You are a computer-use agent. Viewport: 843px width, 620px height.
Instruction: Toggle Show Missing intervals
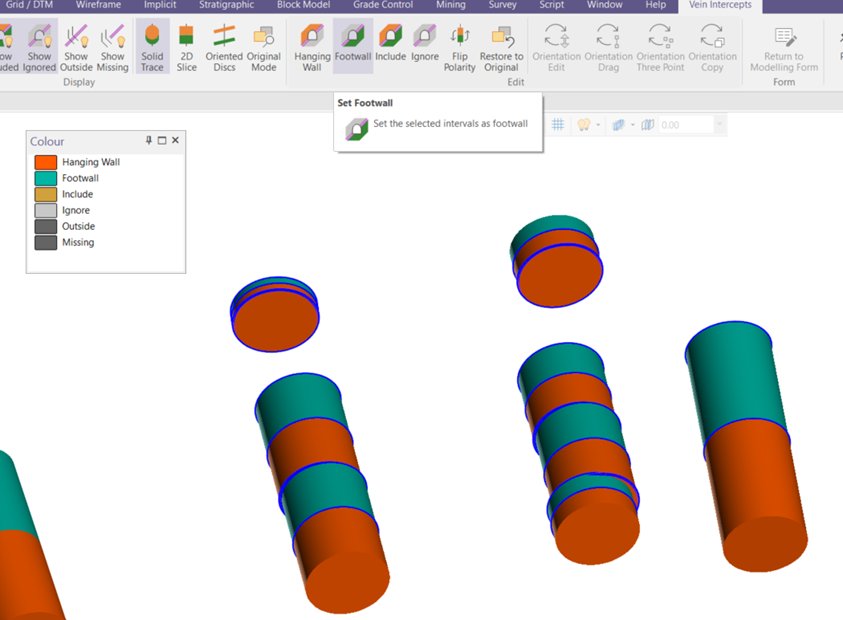point(112,46)
